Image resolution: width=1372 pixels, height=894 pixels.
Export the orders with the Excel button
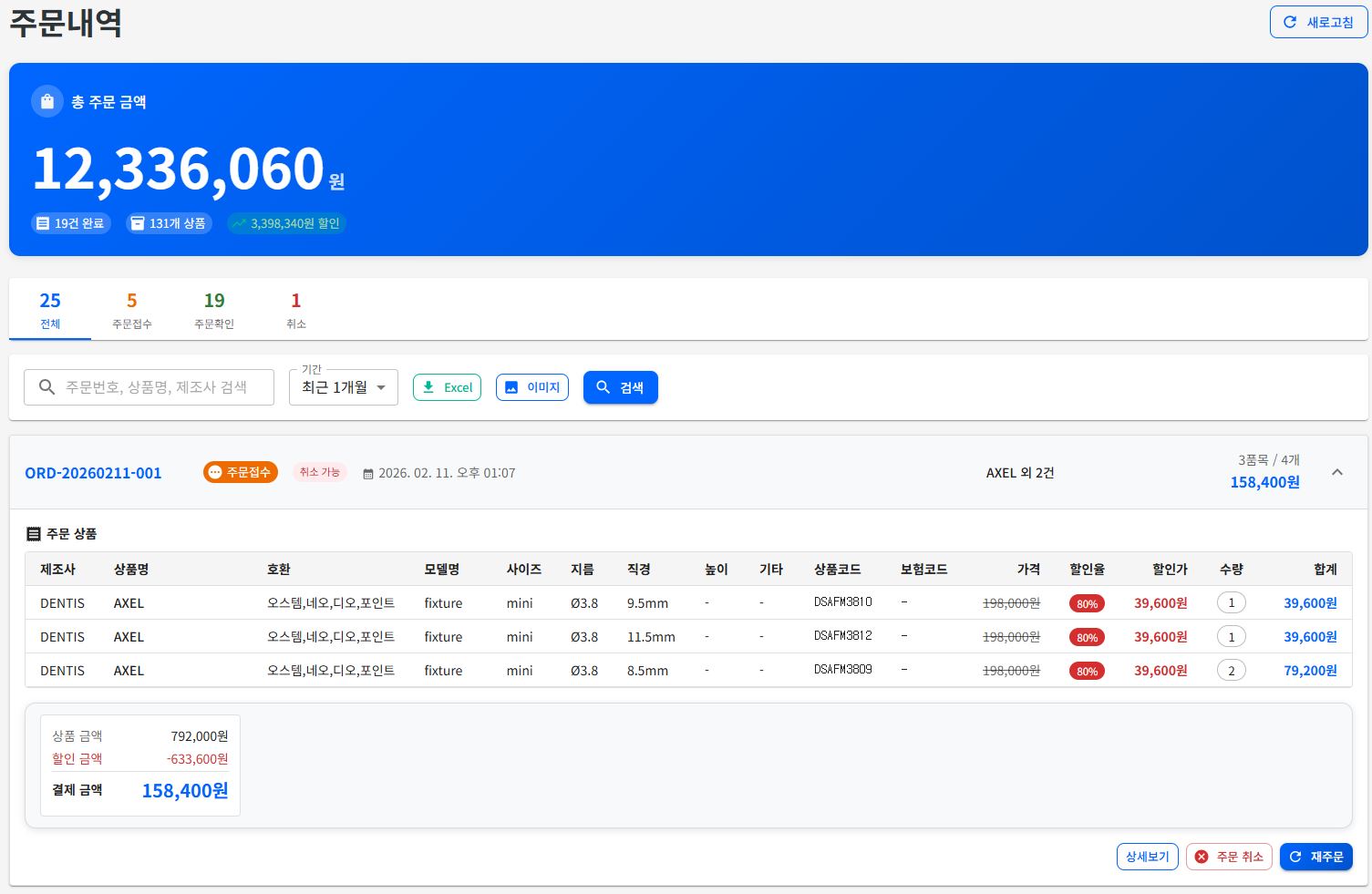tap(447, 387)
